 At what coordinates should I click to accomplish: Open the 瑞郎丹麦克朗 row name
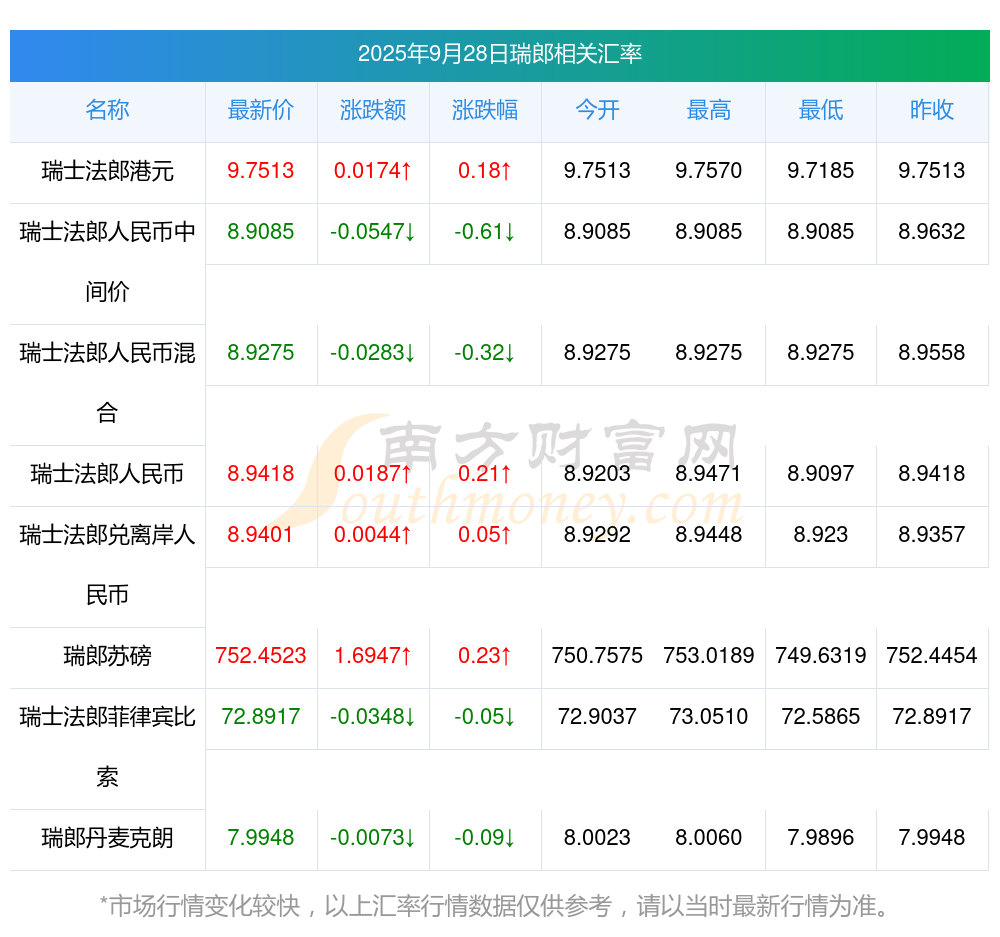coord(107,838)
